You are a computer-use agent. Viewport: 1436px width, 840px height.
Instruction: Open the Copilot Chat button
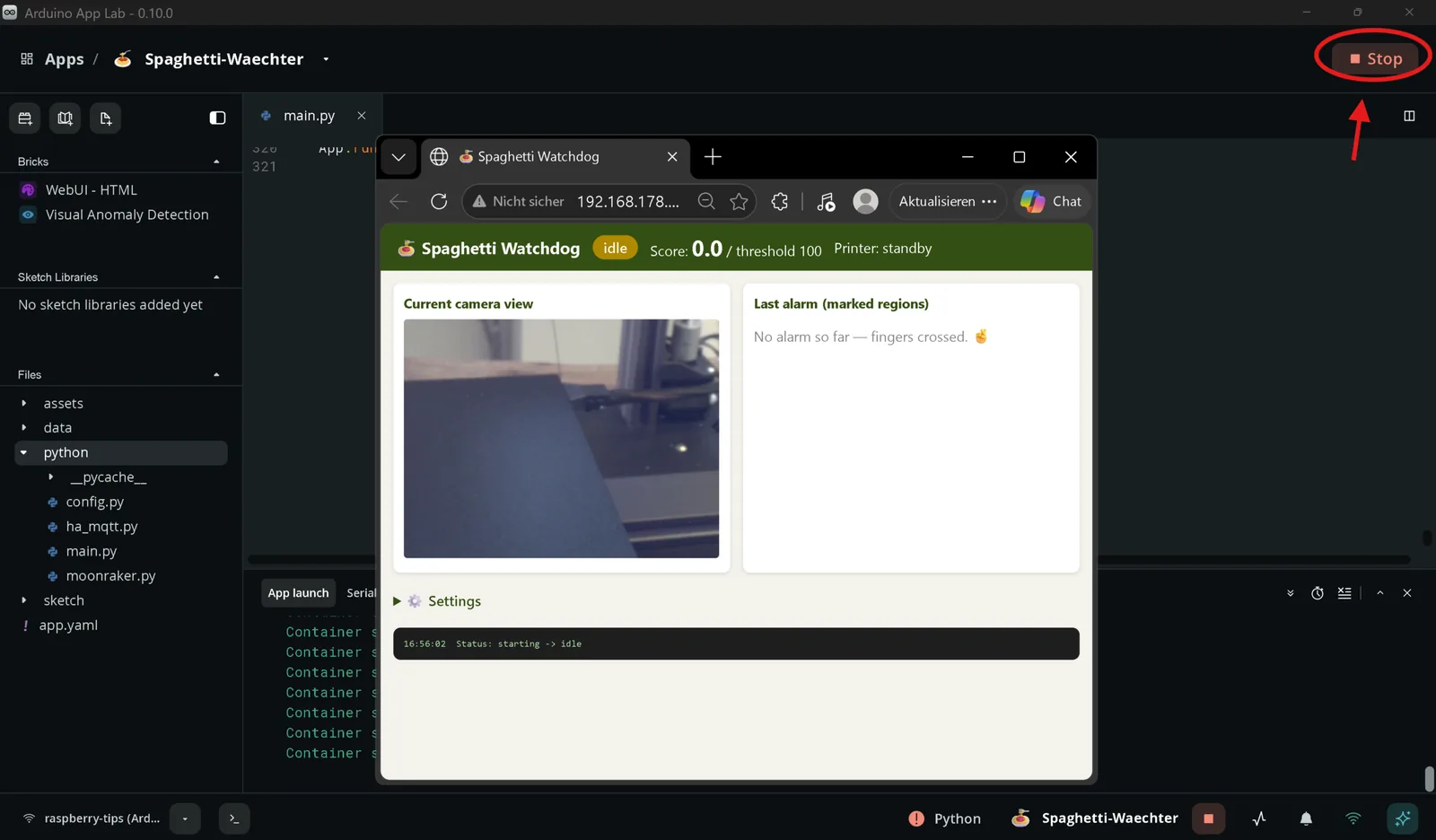[1051, 202]
